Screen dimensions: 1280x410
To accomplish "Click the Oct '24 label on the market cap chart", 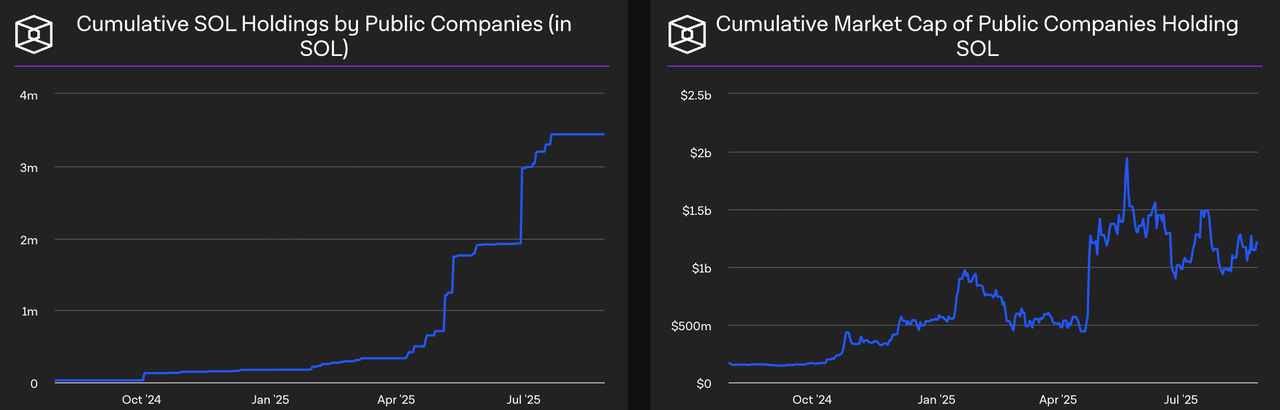I will [x=811, y=400].
